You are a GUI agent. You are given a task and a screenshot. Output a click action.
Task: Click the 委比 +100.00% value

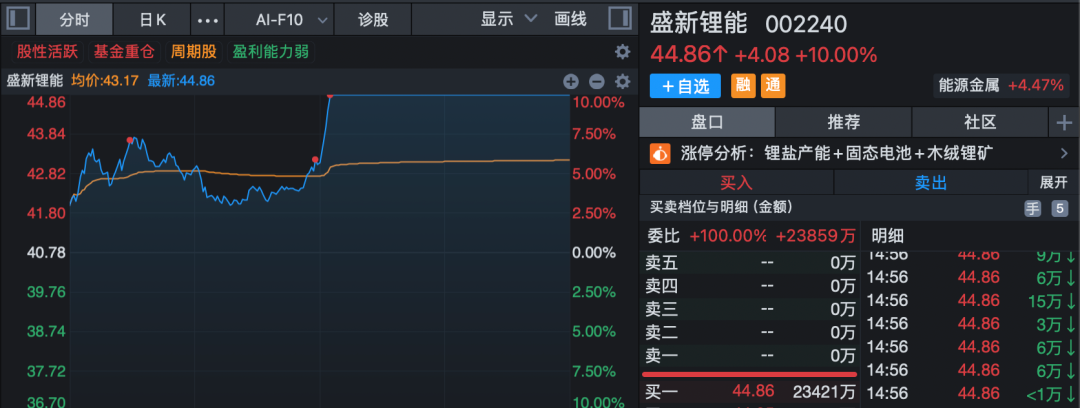728,236
